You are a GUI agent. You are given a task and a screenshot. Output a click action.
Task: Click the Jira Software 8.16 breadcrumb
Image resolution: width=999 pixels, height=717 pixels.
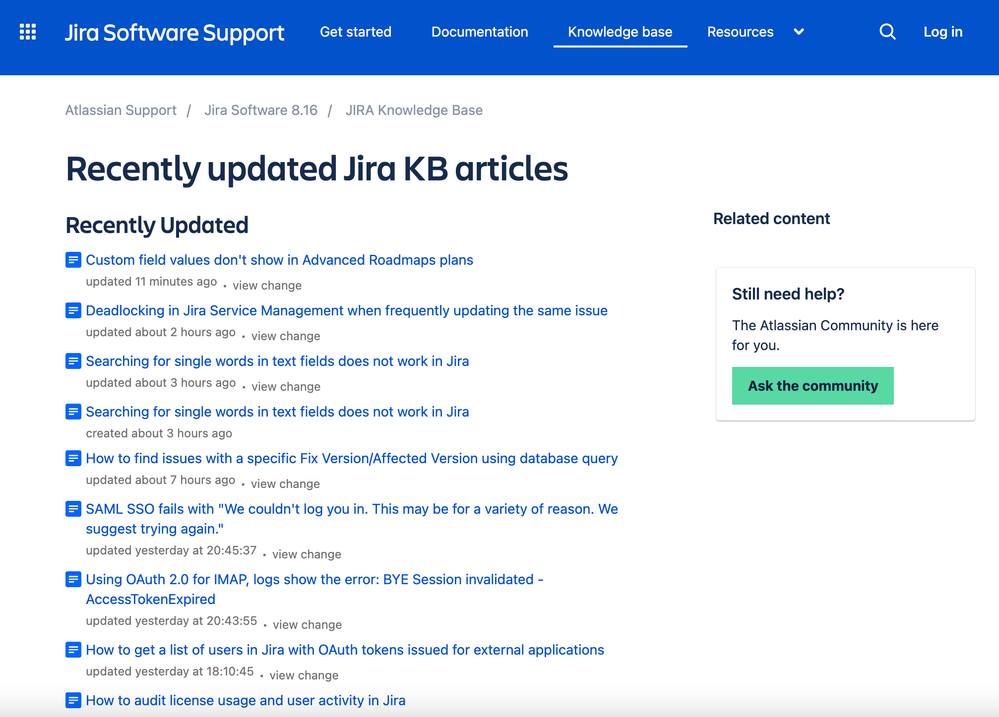coord(261,110)
